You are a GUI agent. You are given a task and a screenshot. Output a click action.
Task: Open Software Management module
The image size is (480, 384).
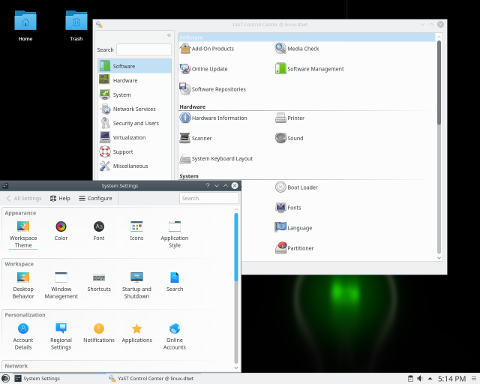(309, 69)
